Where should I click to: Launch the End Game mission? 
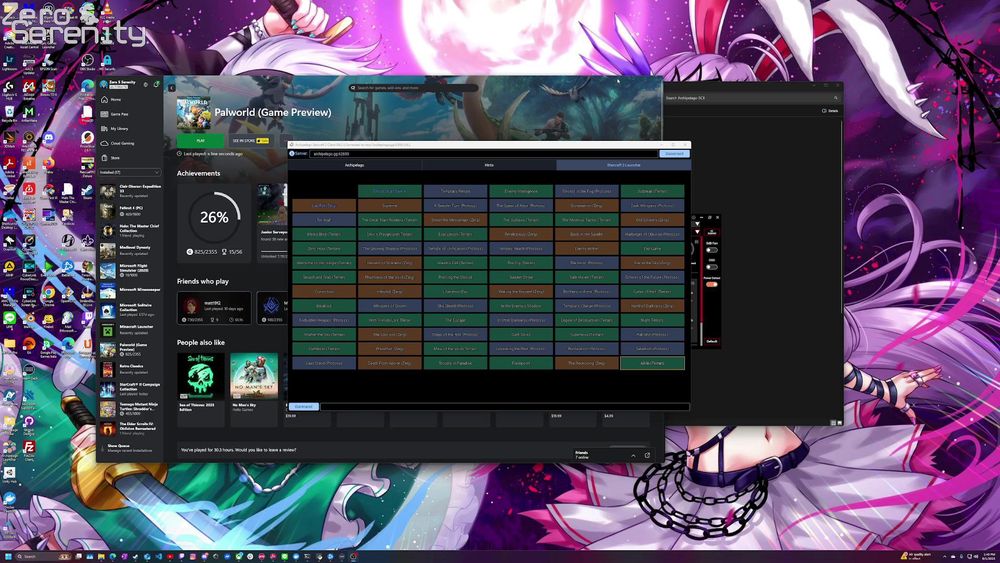[652, 248]
